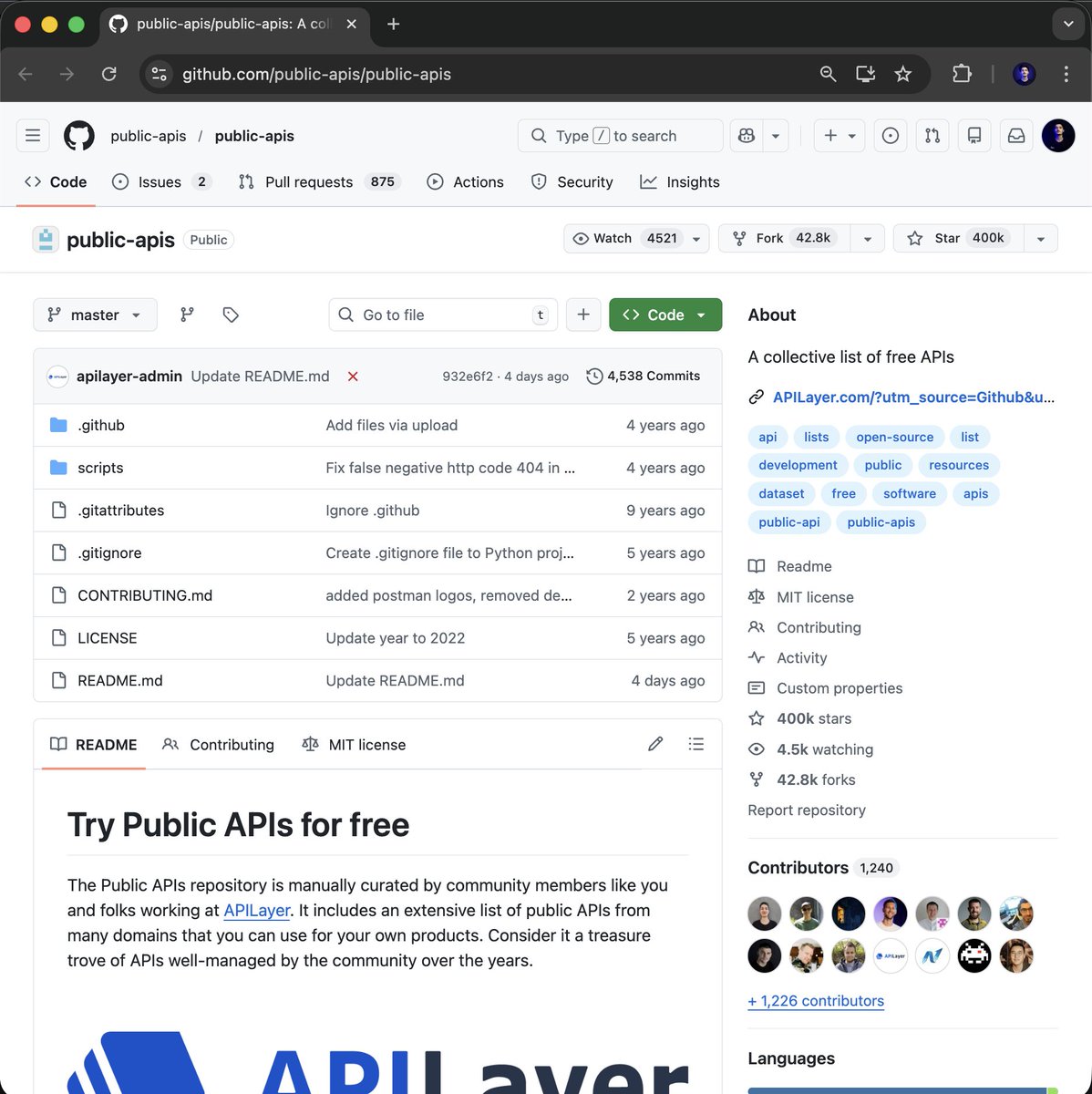
Task: Click the failed status X icon on the latest commit
Action: pos(353,377)
